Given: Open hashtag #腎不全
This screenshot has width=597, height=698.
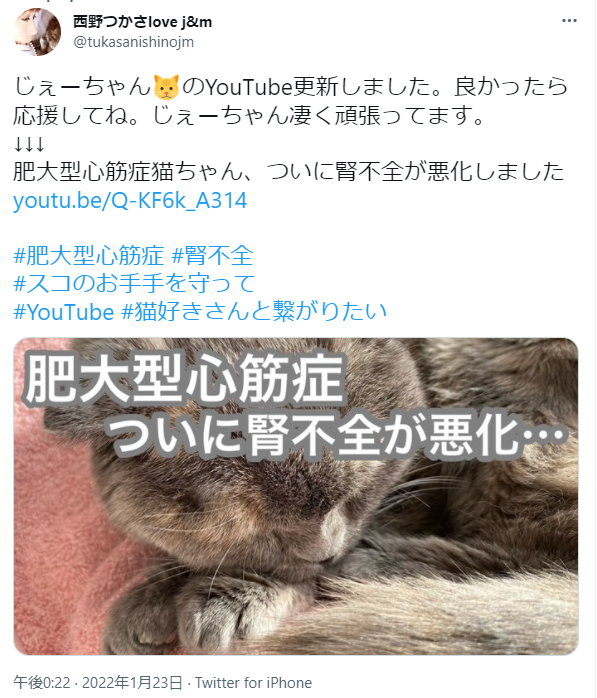Looking at the screenshot, I should [212, 256].
